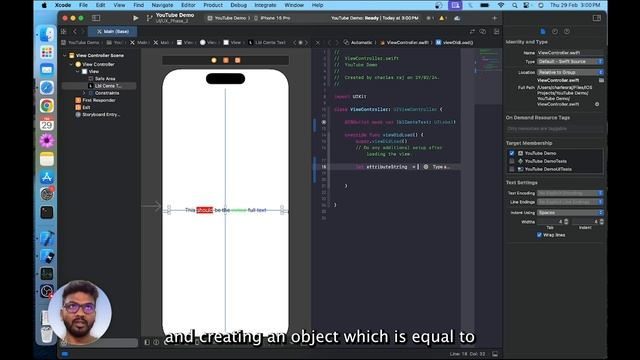Click the Exit icon above the canvas
This screenshot has width=640, height=360.
tap(238, 60)
